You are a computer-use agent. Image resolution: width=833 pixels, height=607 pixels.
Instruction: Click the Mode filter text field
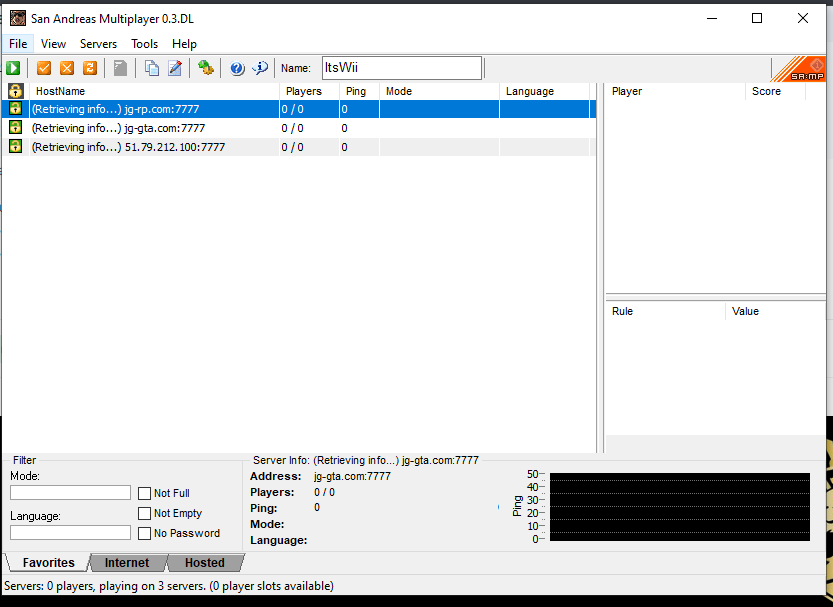tap(70, 492)
